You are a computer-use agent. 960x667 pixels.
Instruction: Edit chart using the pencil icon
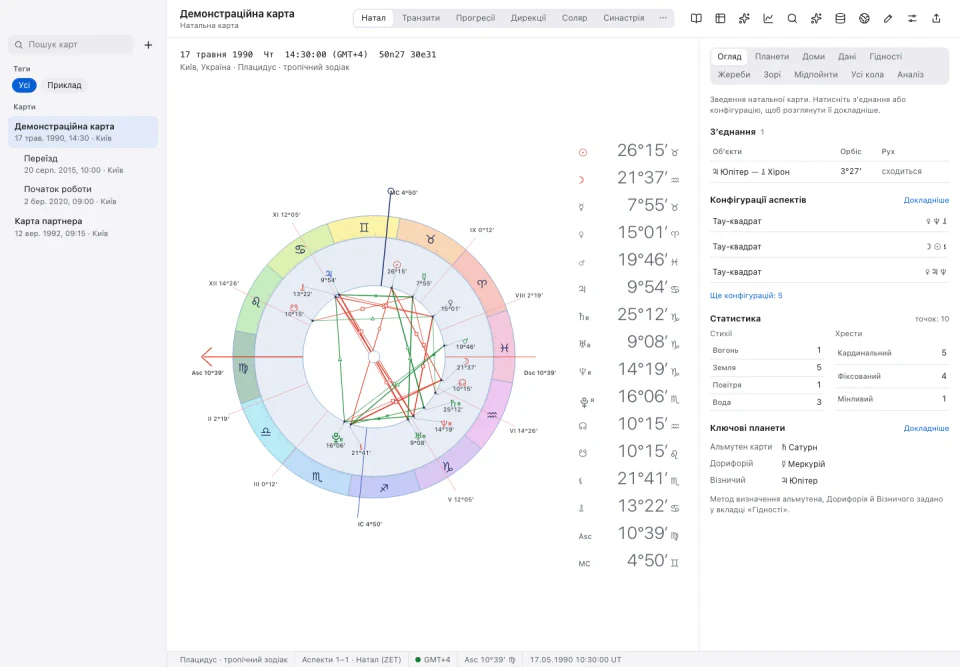click(888, 18)
